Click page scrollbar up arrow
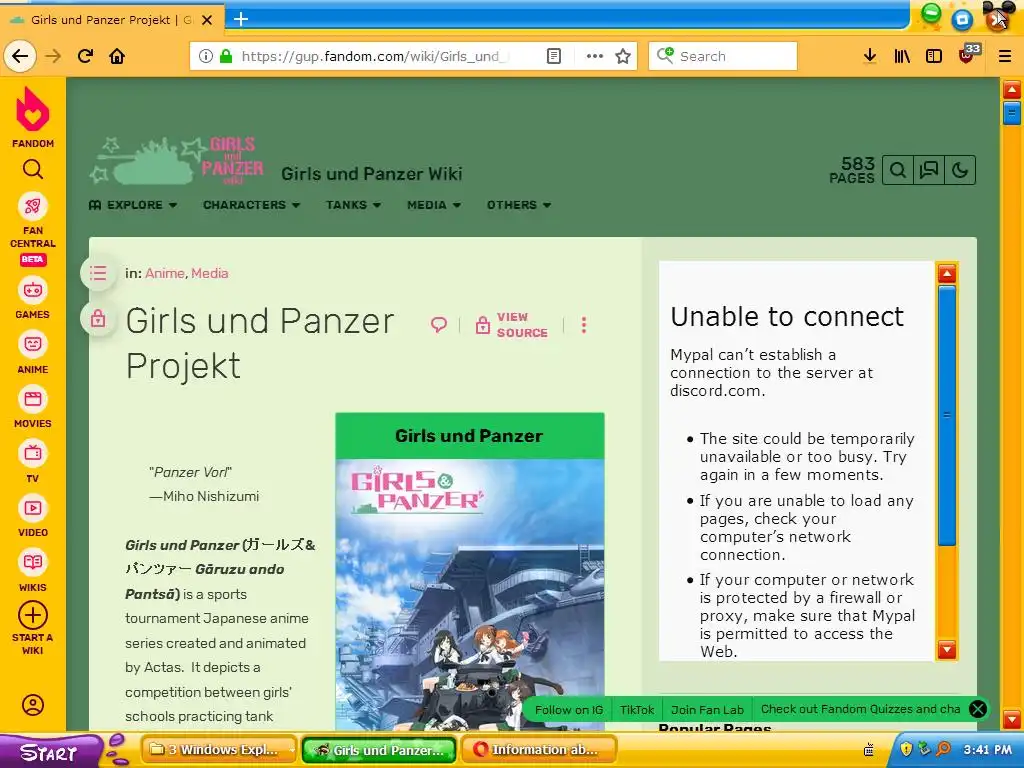Viewport: 1024px width, 768px height. tap(1012, 89)
